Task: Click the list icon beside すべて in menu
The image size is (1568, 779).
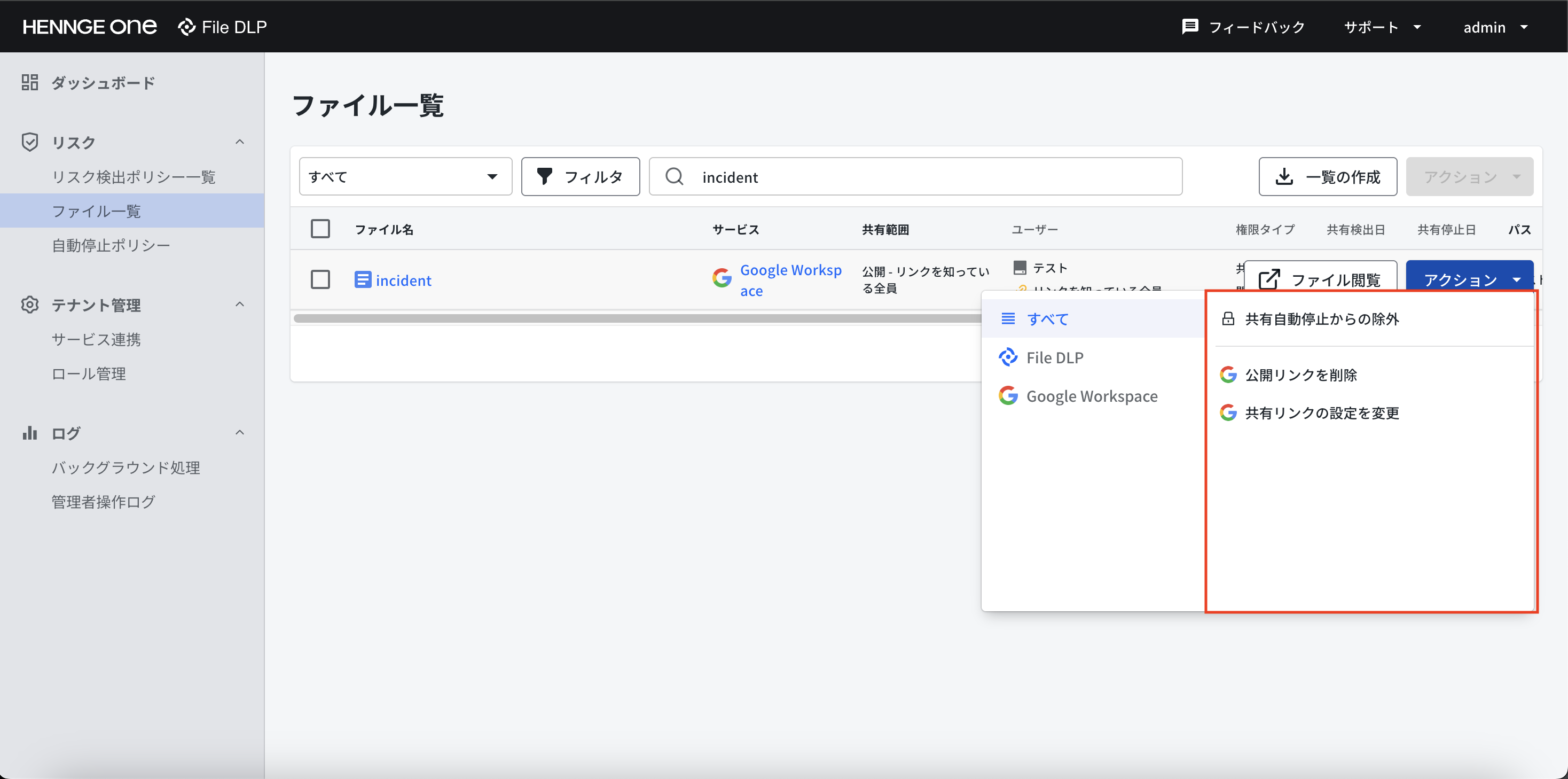Action: tap(1008, 318)
